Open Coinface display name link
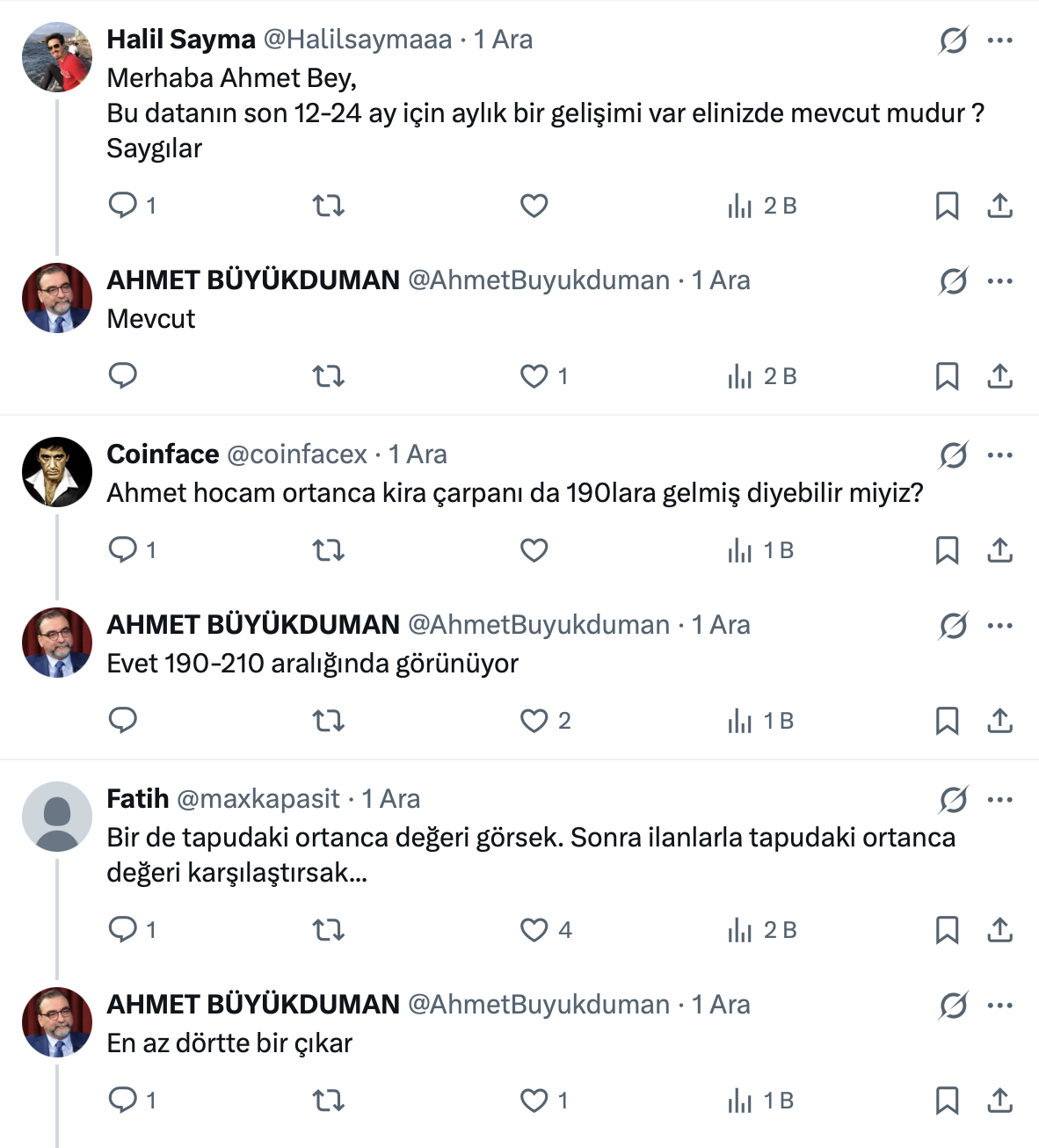The height and width of the screenshot is (1148, 1039). point(163,454)
